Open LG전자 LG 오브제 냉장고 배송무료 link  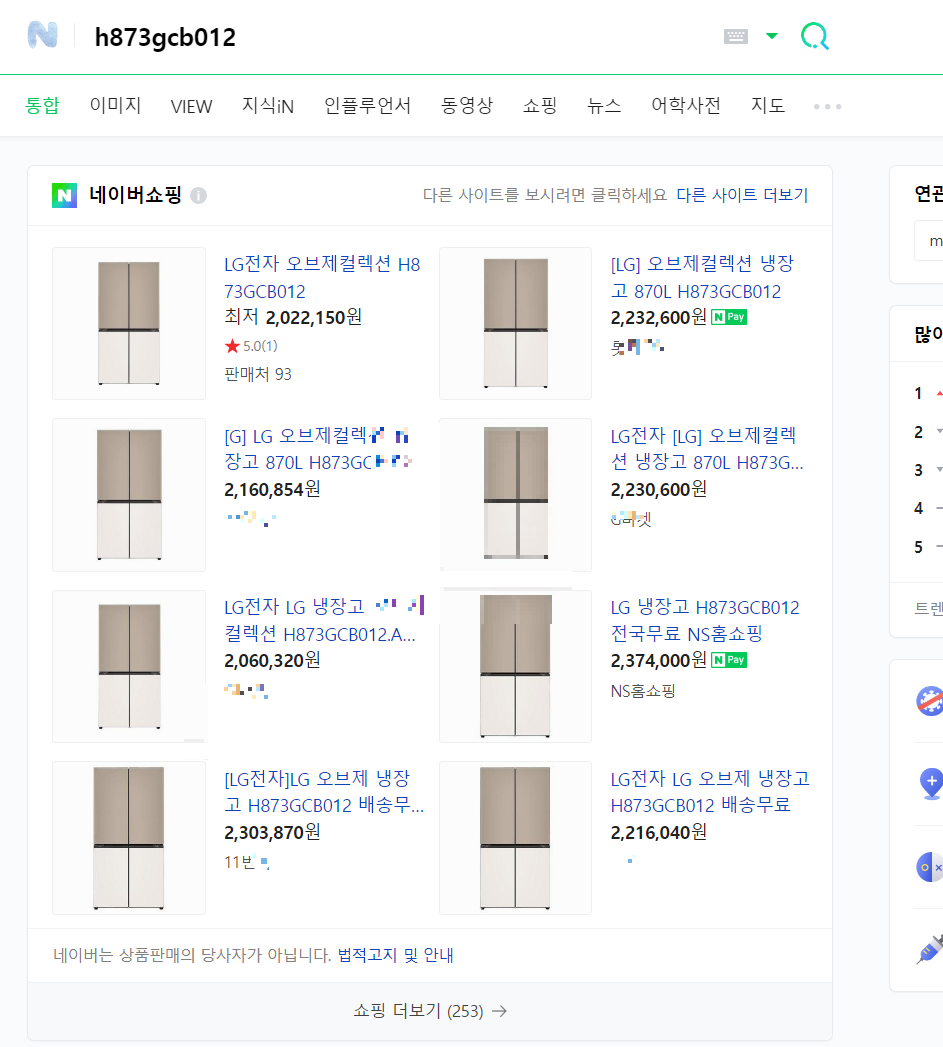click(710, 792)
